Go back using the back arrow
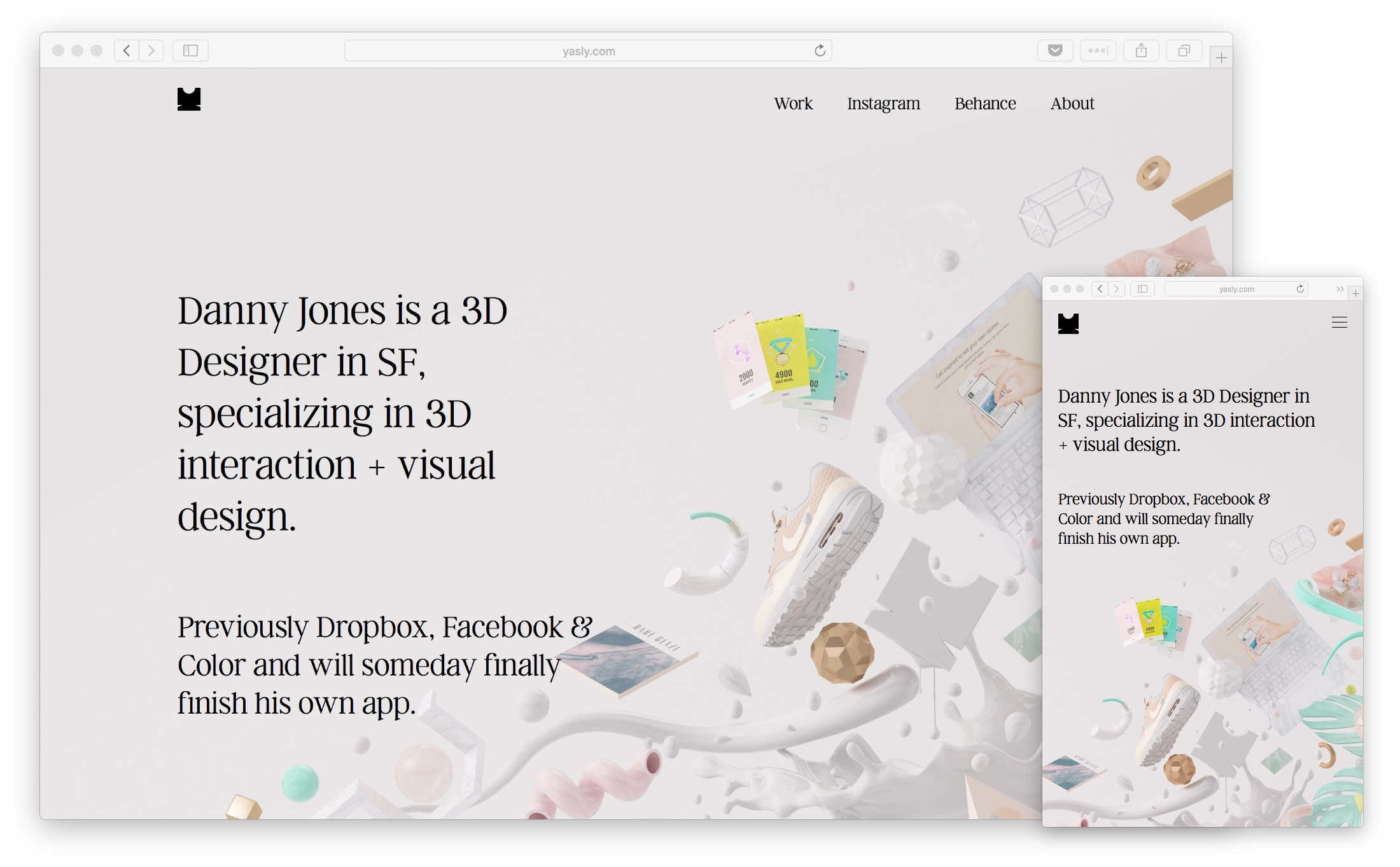Screen dimensions: 1400x867 pos(126,50)
